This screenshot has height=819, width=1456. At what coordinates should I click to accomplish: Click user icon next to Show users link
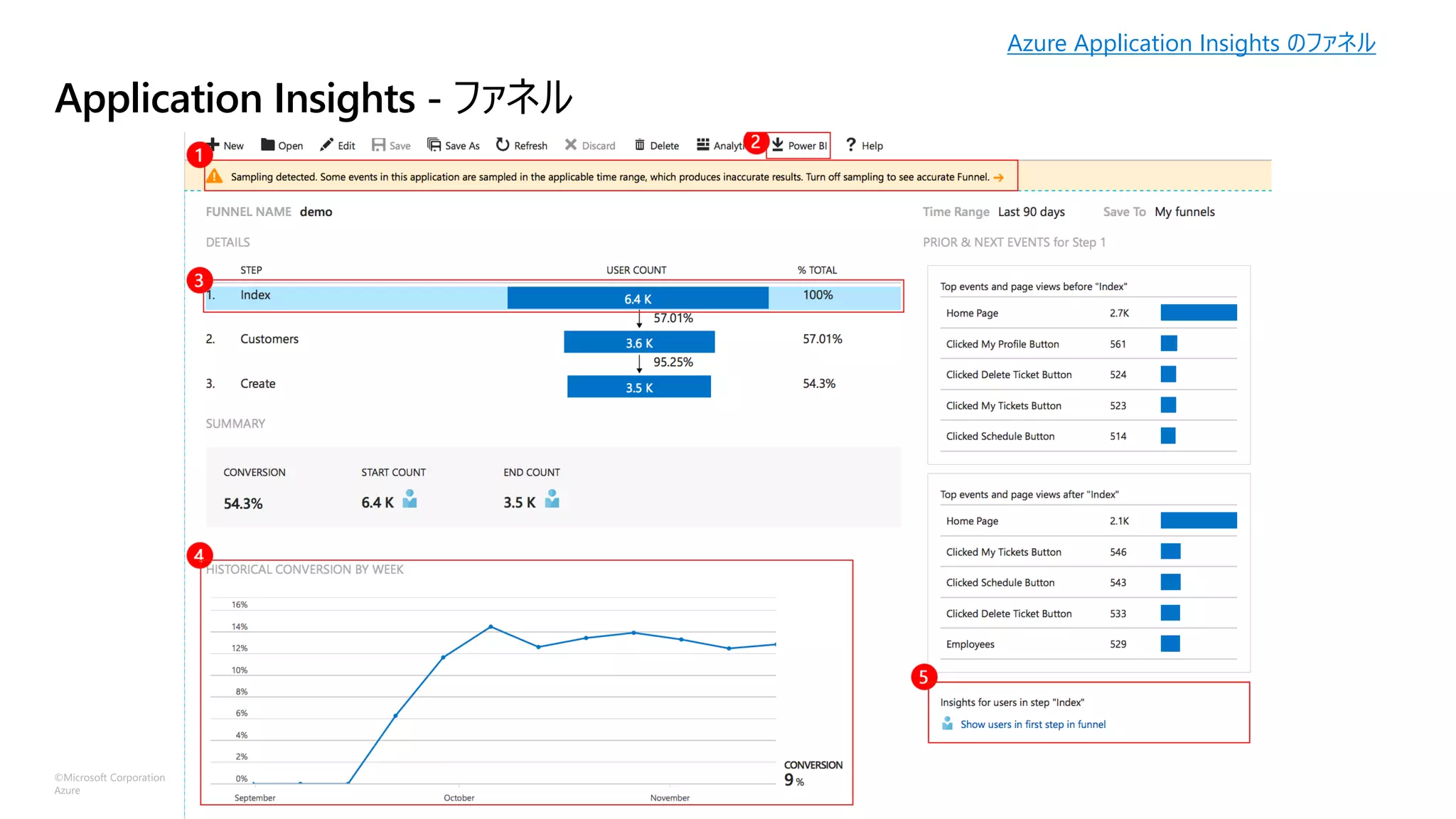pyautogui.click(x=948, y=724)
